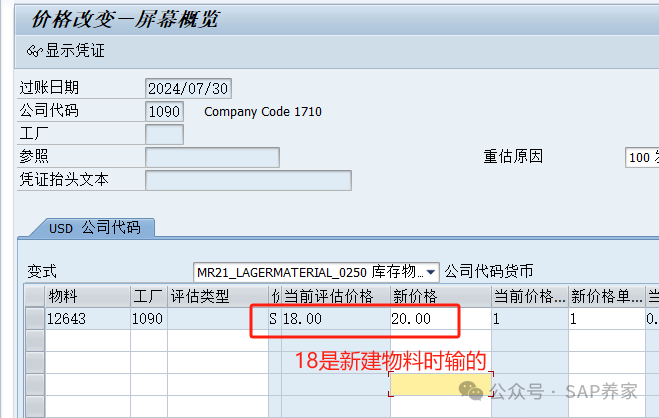Open the 显示凭证 button
This screenshot has width=659, height=418.
click(66, 51)
